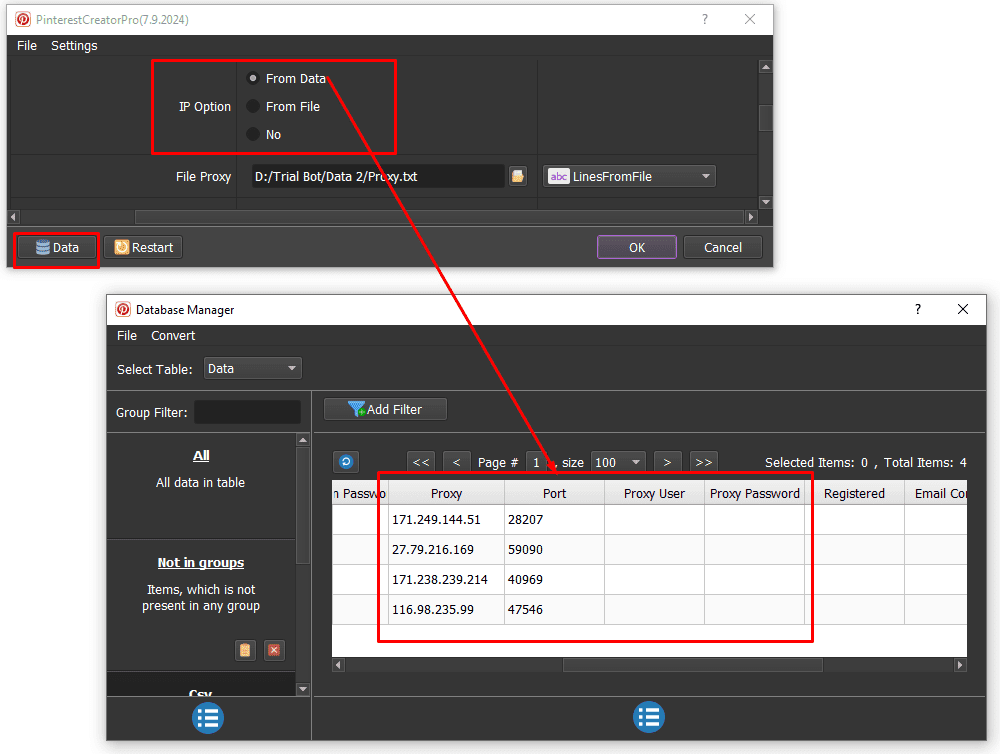Click settings panel scroll right arrow
Viewport: 1000px width, 754px height.
751,217
